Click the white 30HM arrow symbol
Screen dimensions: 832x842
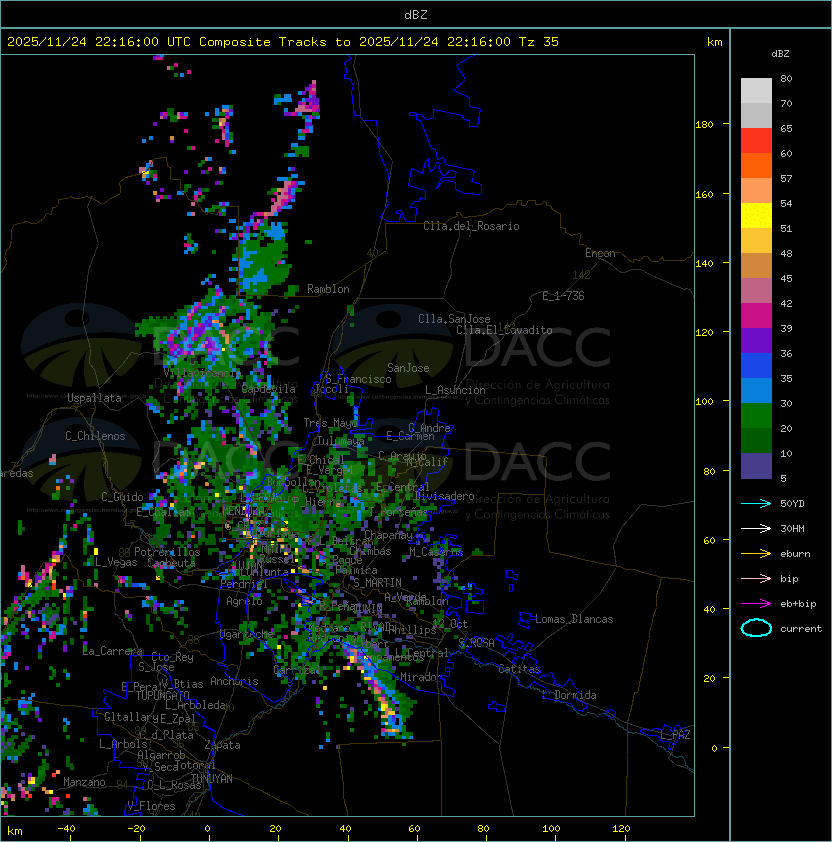tap(756, 529)
